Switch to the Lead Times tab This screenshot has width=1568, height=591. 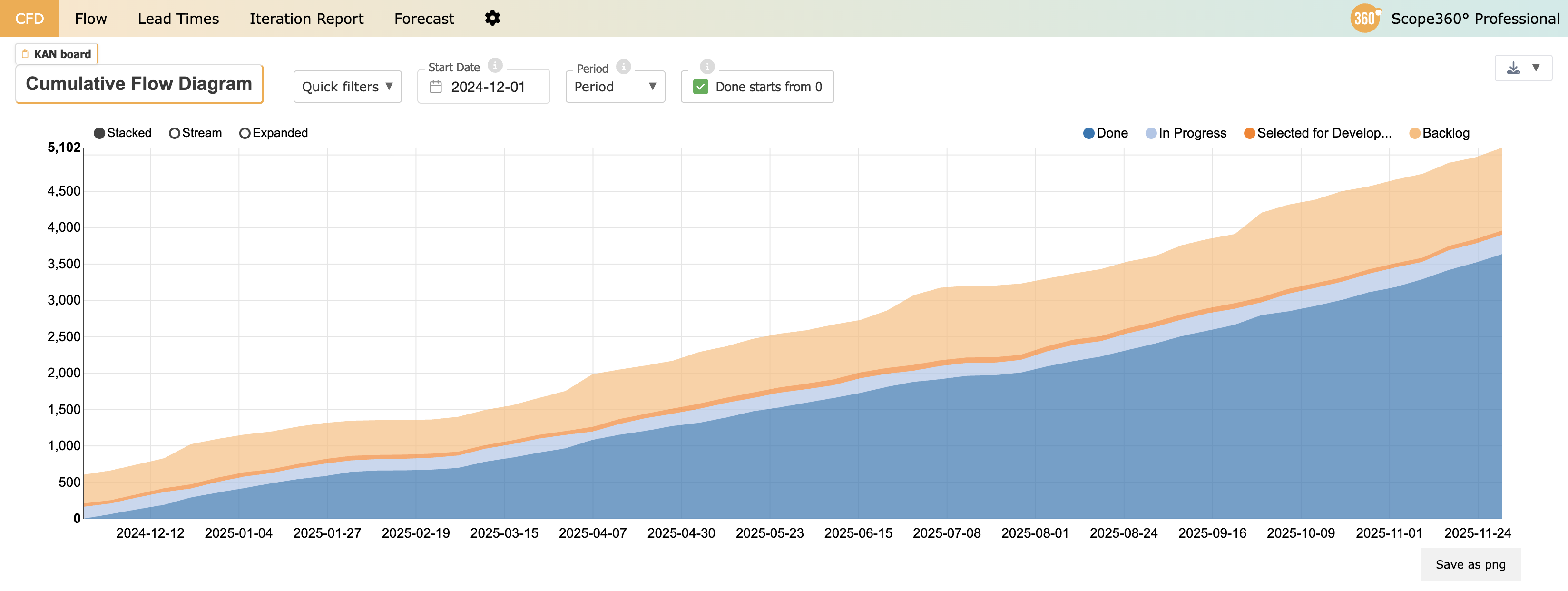(178, 18)
